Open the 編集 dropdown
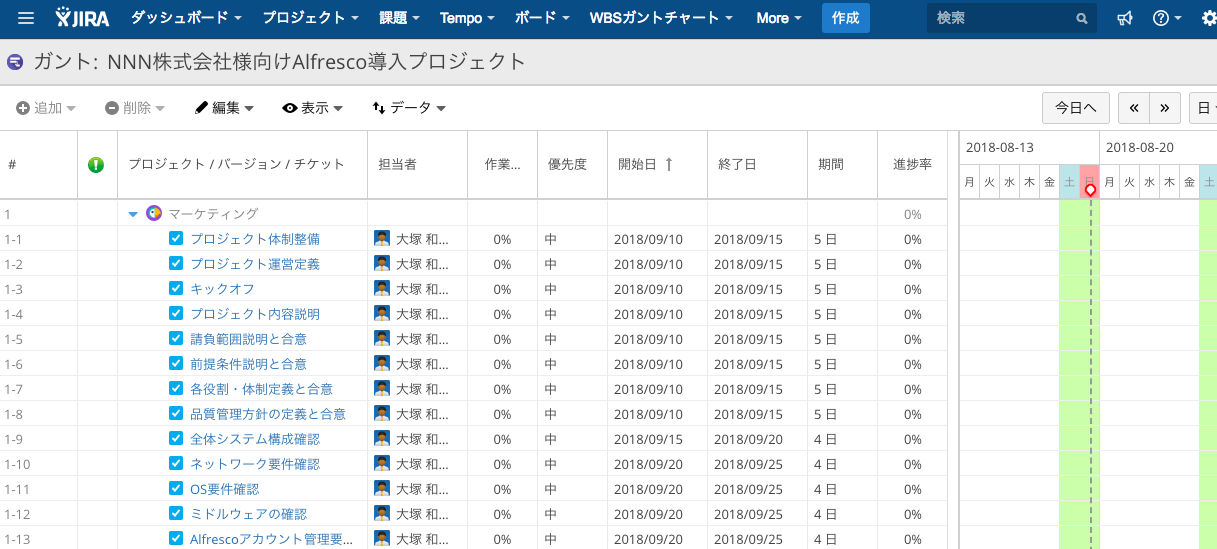The height and width of the screenshot is (549, 1217). point(224,108)
